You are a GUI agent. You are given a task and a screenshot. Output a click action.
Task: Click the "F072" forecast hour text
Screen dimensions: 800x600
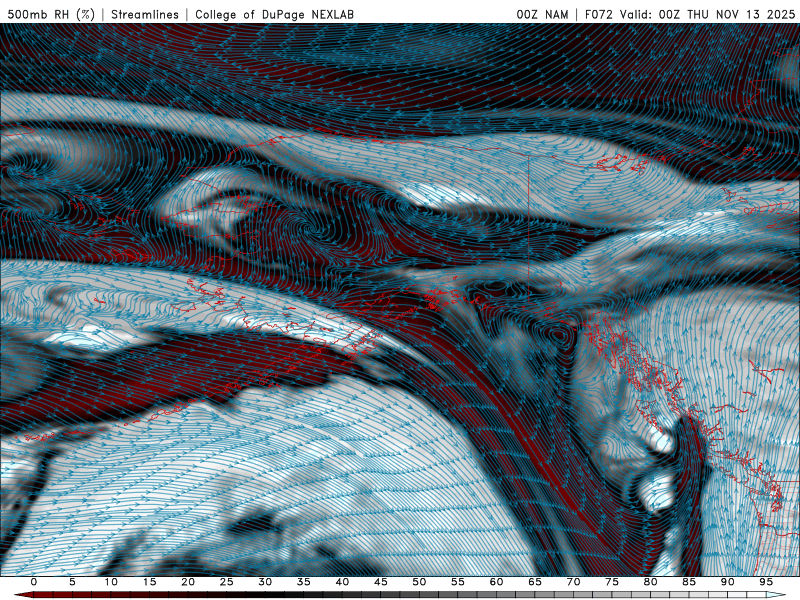599,14
